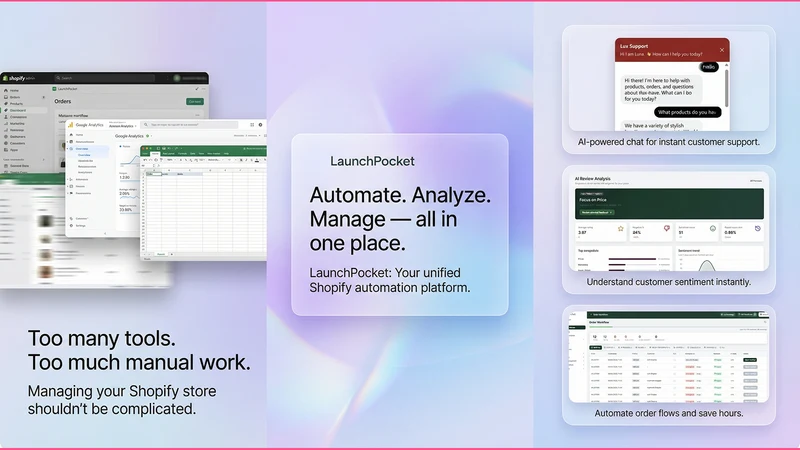Click the Order Workflow green progress bar
800x450 pixels.
601,327
